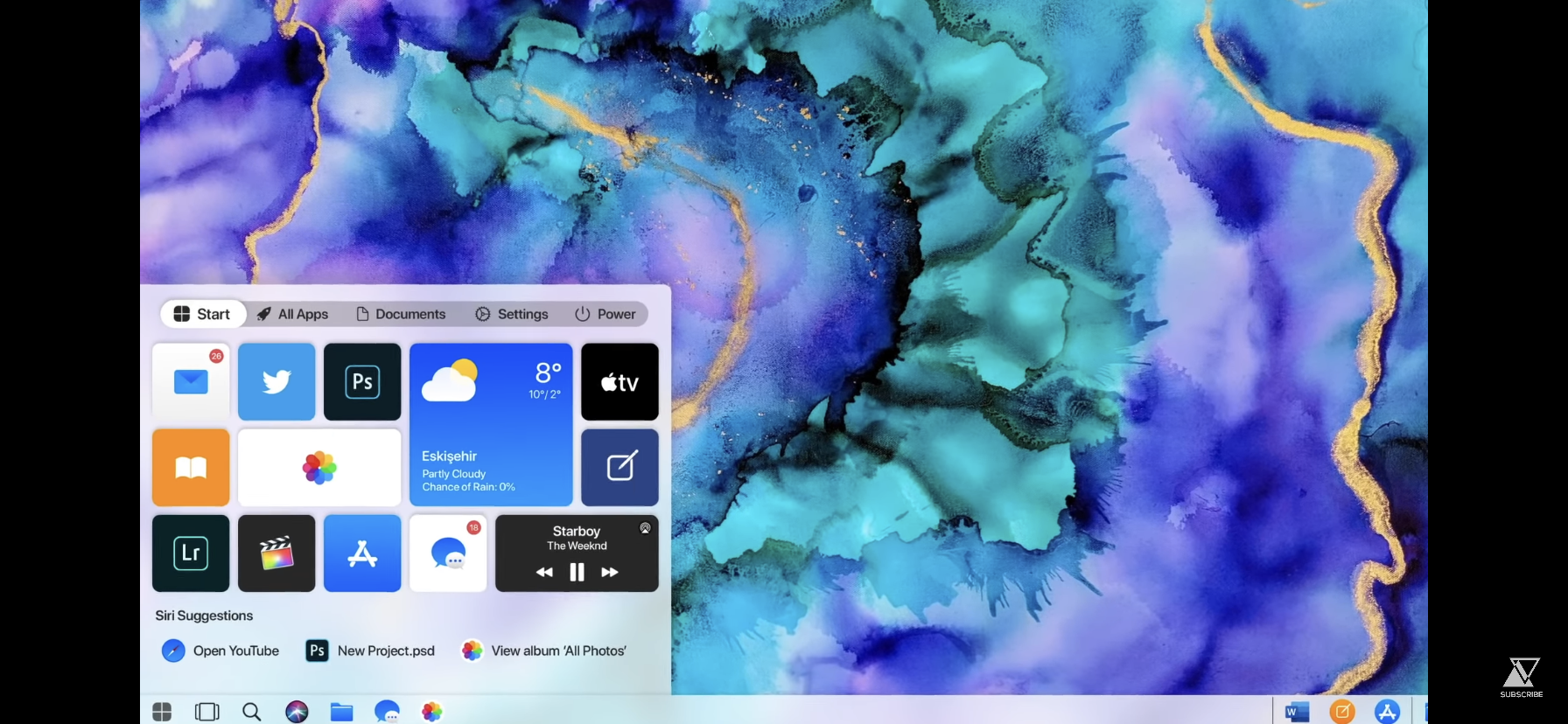
Task: Open Messages tile with notification badge
Action: tap(448, 553)
